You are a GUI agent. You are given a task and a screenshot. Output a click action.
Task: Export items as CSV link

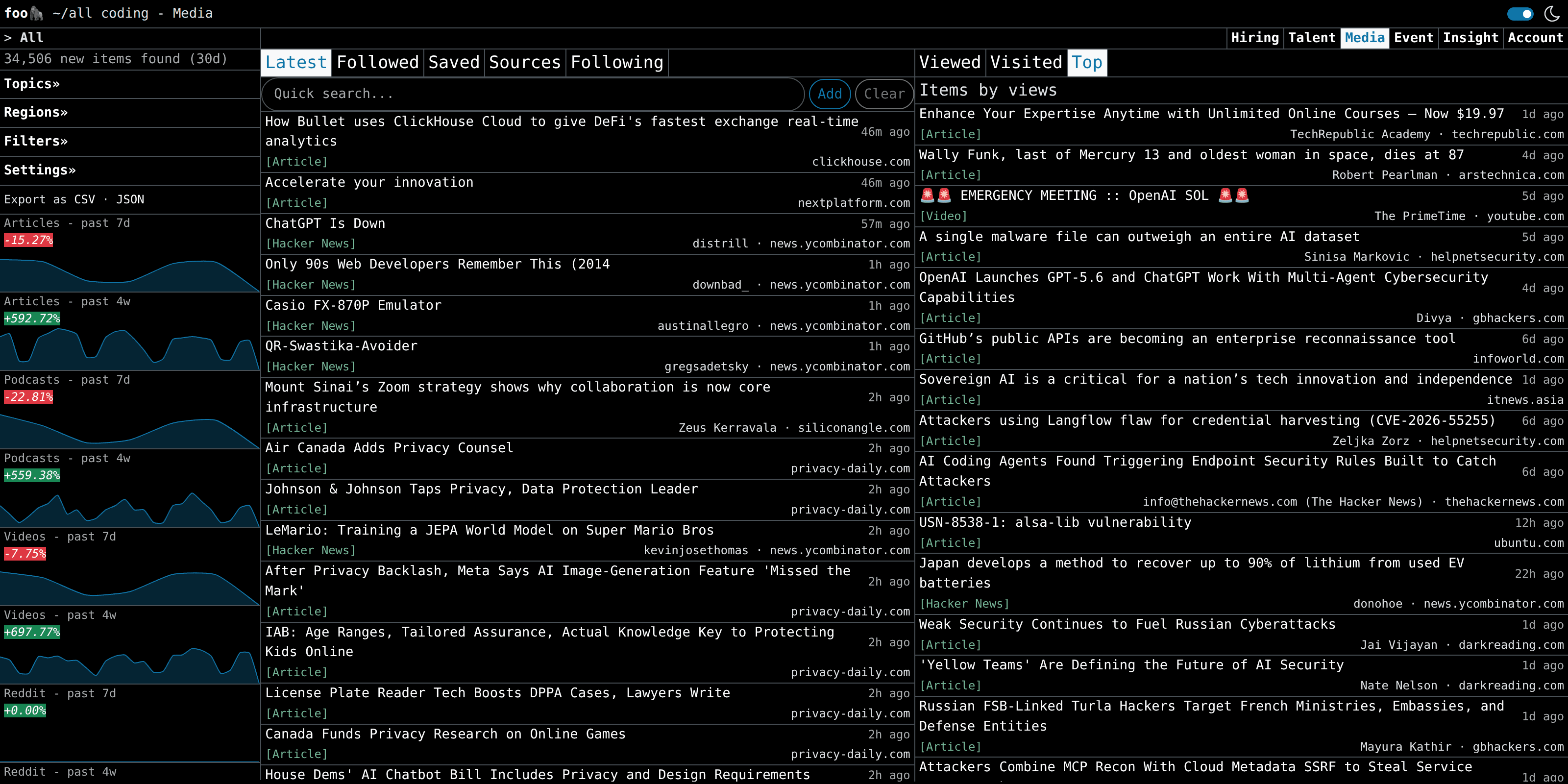[85, 199]
